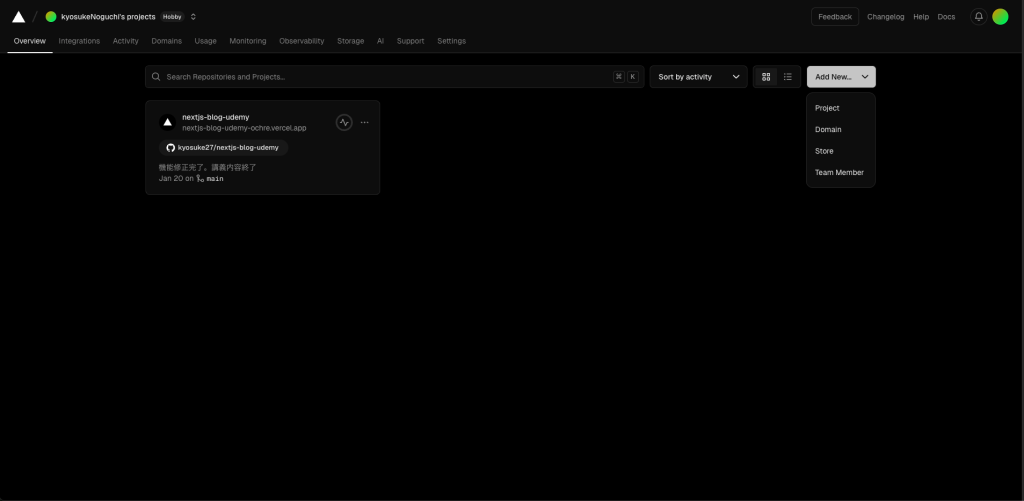Open the user avatar menu
This screenshot has height=501, width=1024.
pos(1000,17)
